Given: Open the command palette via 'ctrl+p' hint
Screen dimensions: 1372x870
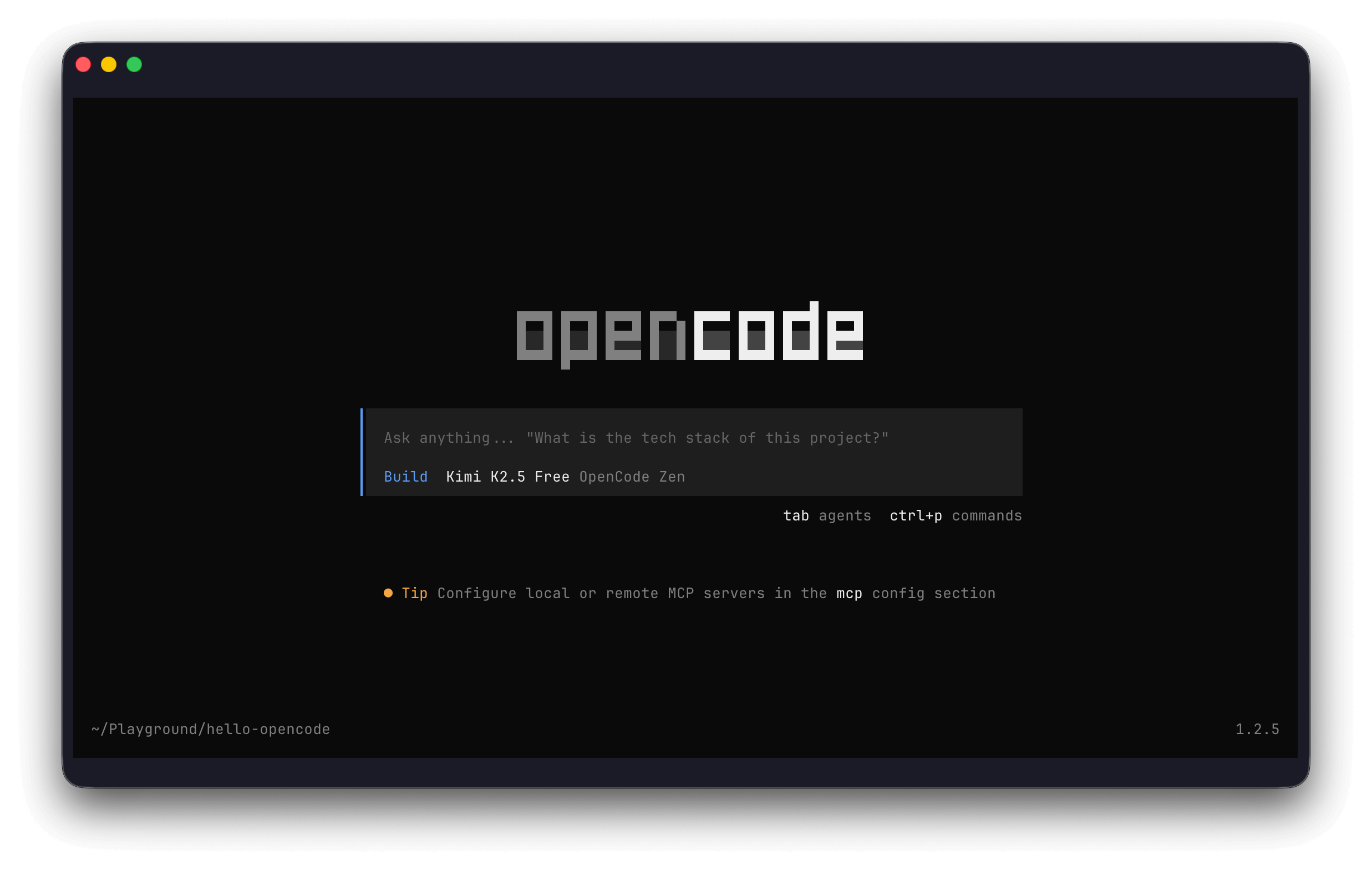Looking at the screenshot, I should pyautogui.click(x=915, y=515).
